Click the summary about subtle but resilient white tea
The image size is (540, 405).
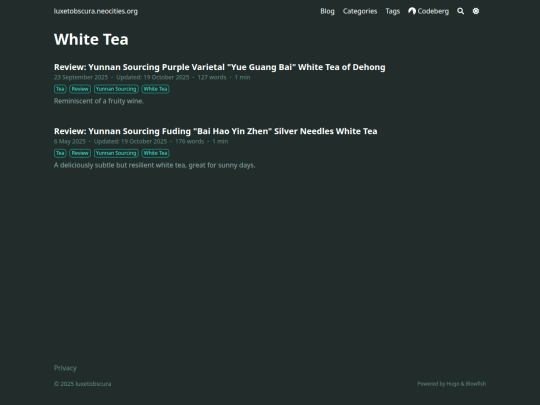click(155, 165)
